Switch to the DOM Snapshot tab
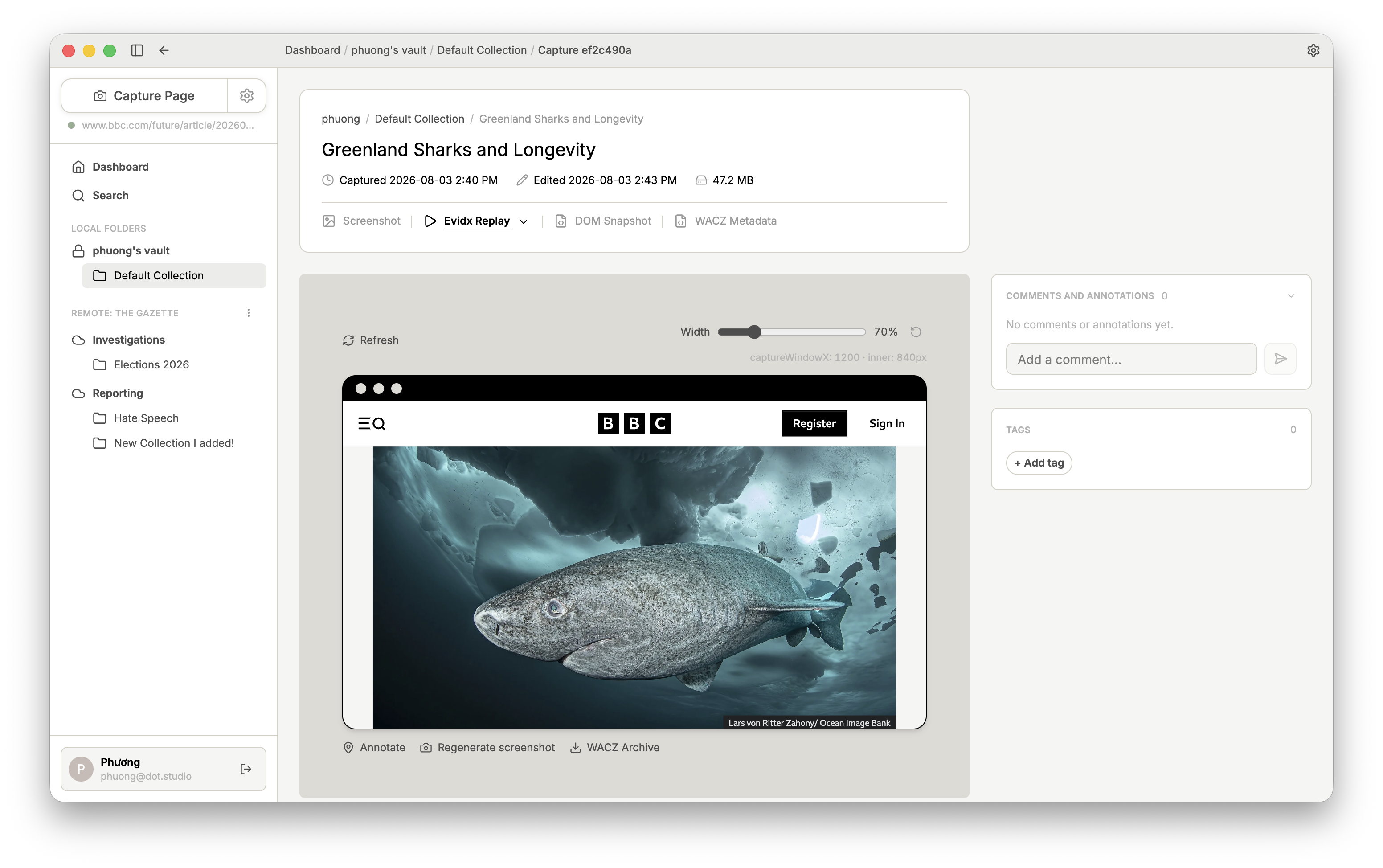The image size is (1383, 868). (x=603, y=221)
